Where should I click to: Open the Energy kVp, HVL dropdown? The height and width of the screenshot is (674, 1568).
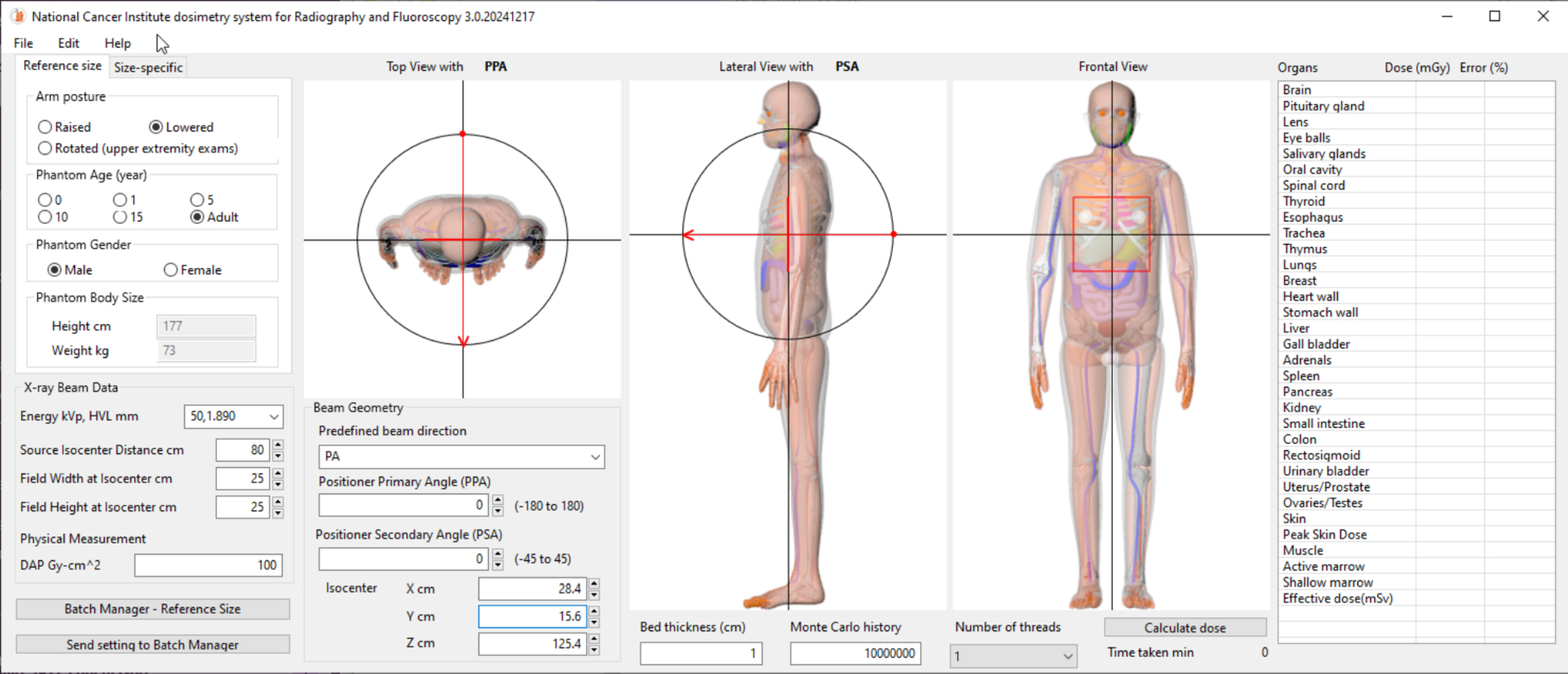[233, 416]
